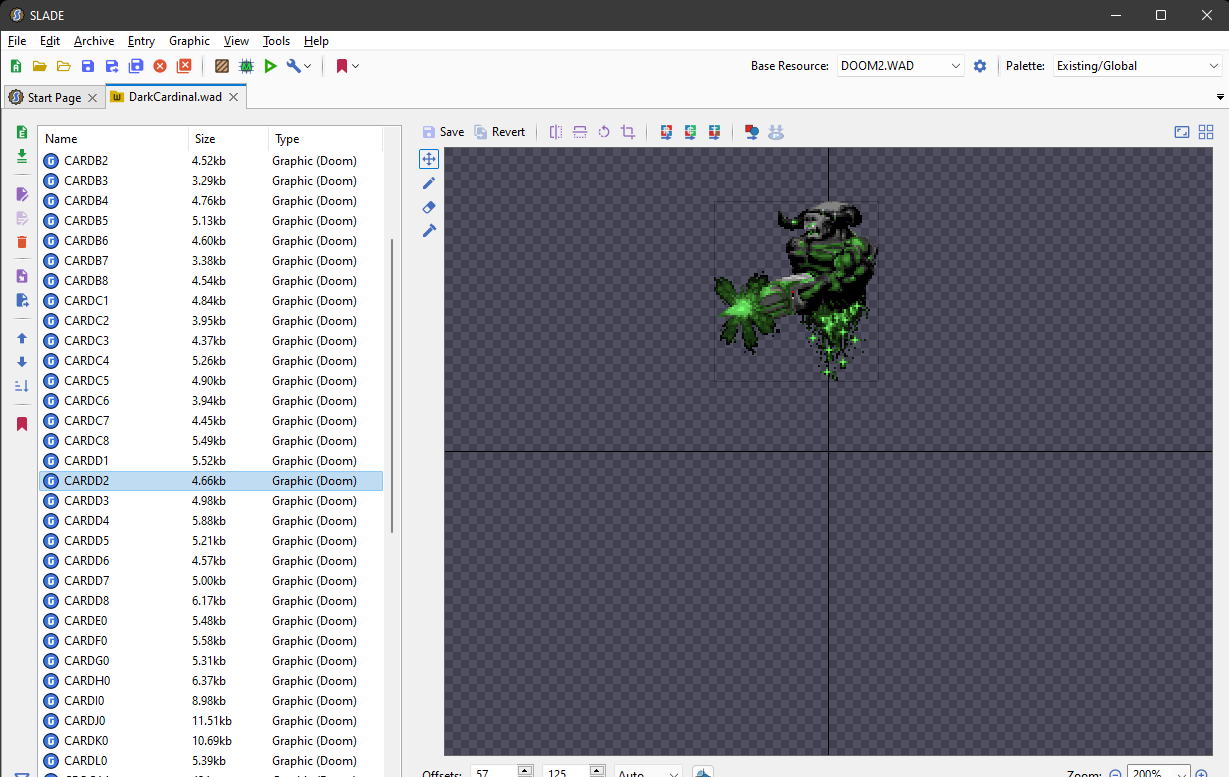The width and height of the screenshot is (1229, 777).
Task: Click the Rotate image icon
Action: coord(604,132)
